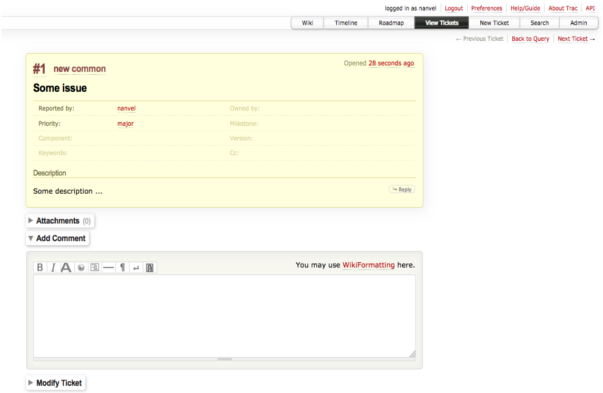603x393 pixels.
Task: Click the 'Reported by:' label
Action: pos(56,108)
